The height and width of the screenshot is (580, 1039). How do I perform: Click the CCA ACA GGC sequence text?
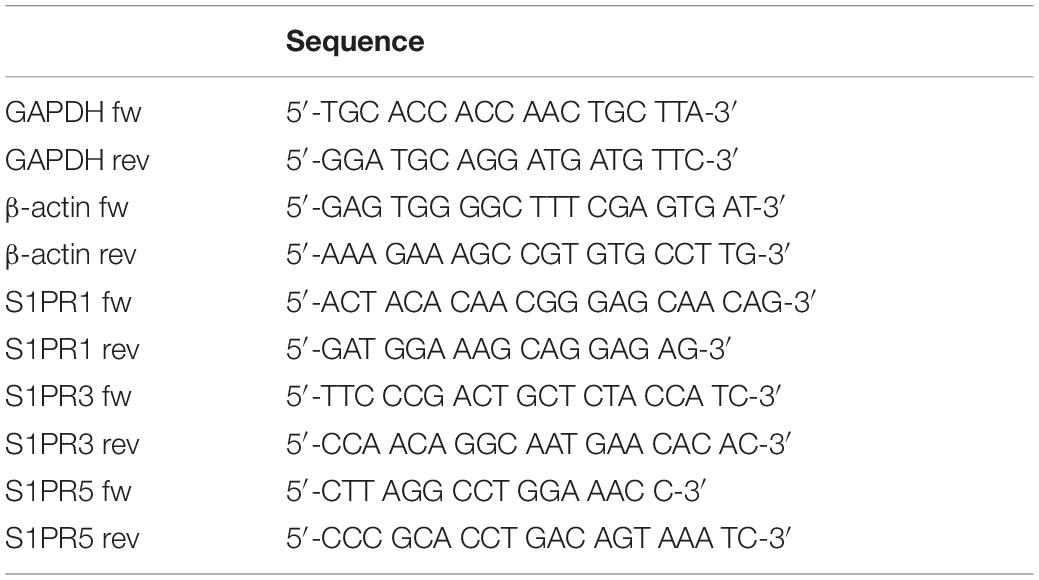click(538, 444)
